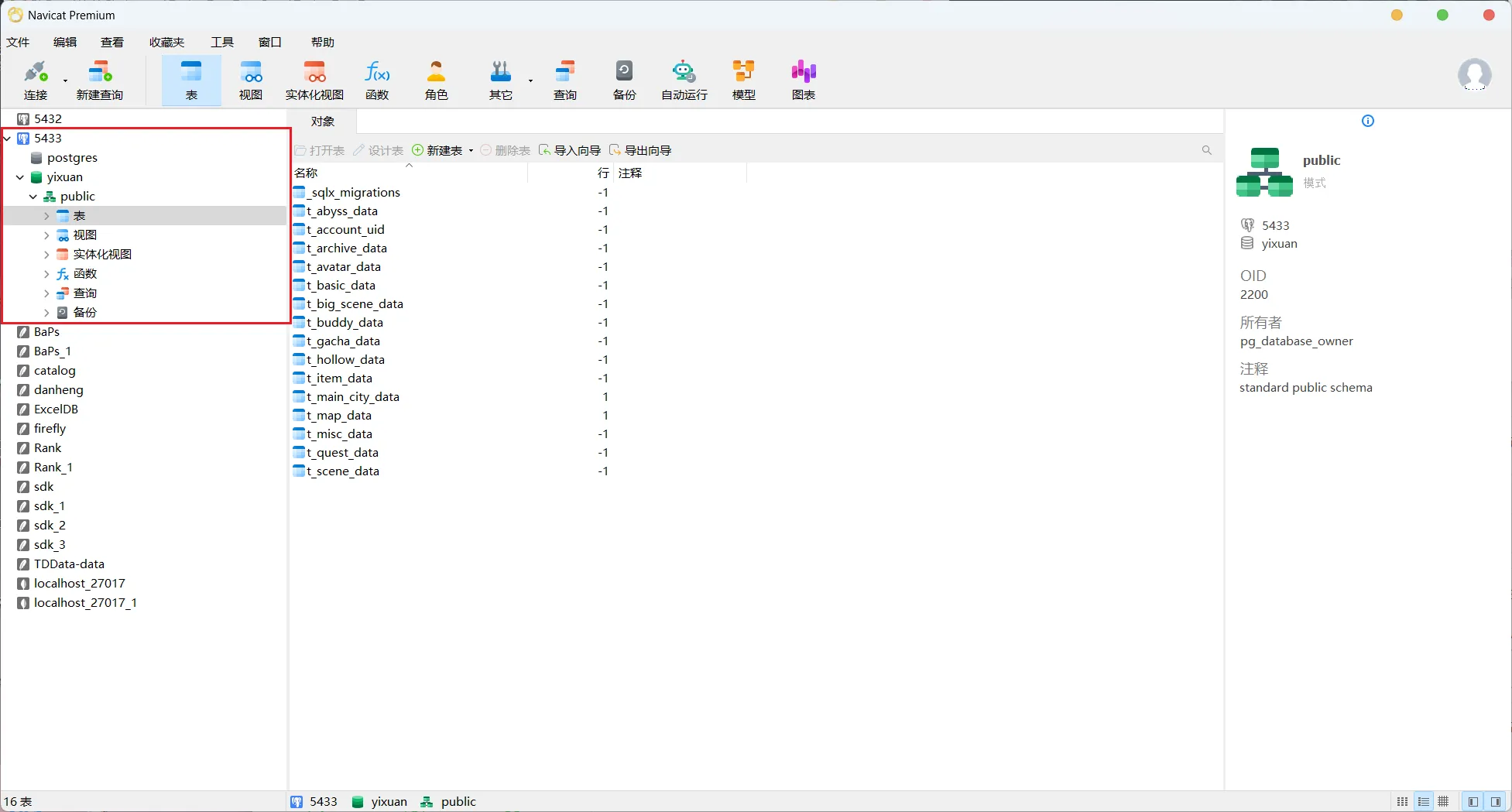Click the 导入向导 (Import Wizard) button
Screen dimensions: 1512x812
pyautogui.click(x=570, y=150)
